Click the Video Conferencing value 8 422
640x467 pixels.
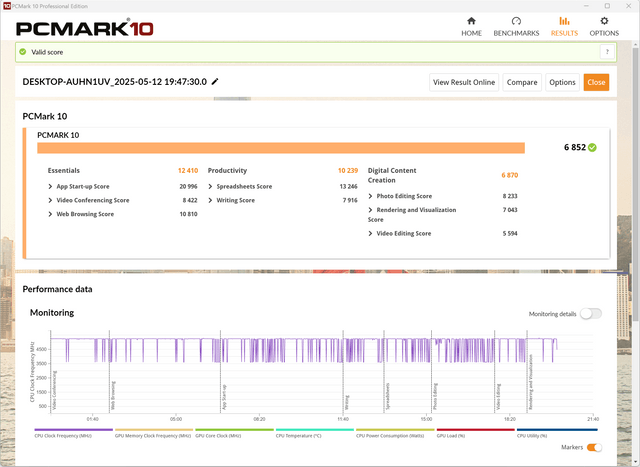pyautogui.click(x=190, y=200)
